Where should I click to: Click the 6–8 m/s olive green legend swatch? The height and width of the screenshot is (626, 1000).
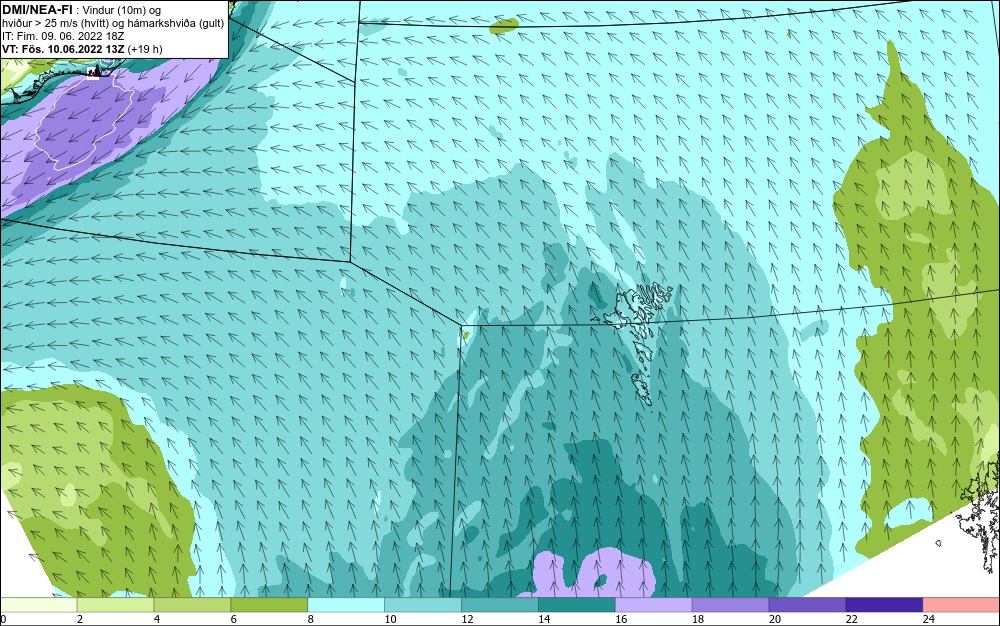(x=269, y=604)
